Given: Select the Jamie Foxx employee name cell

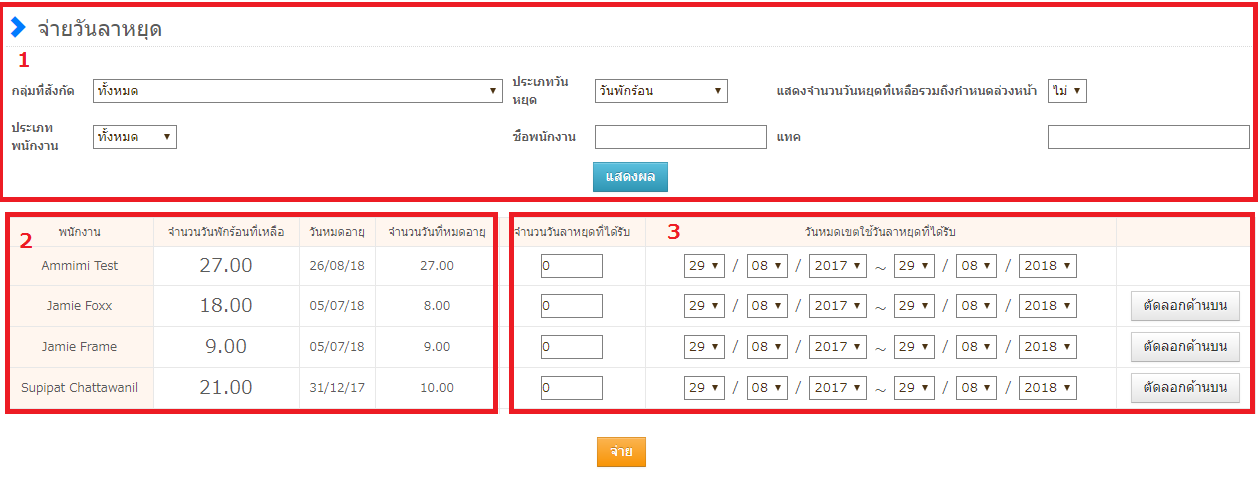Looking at the screenshot, I should tap(80, 306).
